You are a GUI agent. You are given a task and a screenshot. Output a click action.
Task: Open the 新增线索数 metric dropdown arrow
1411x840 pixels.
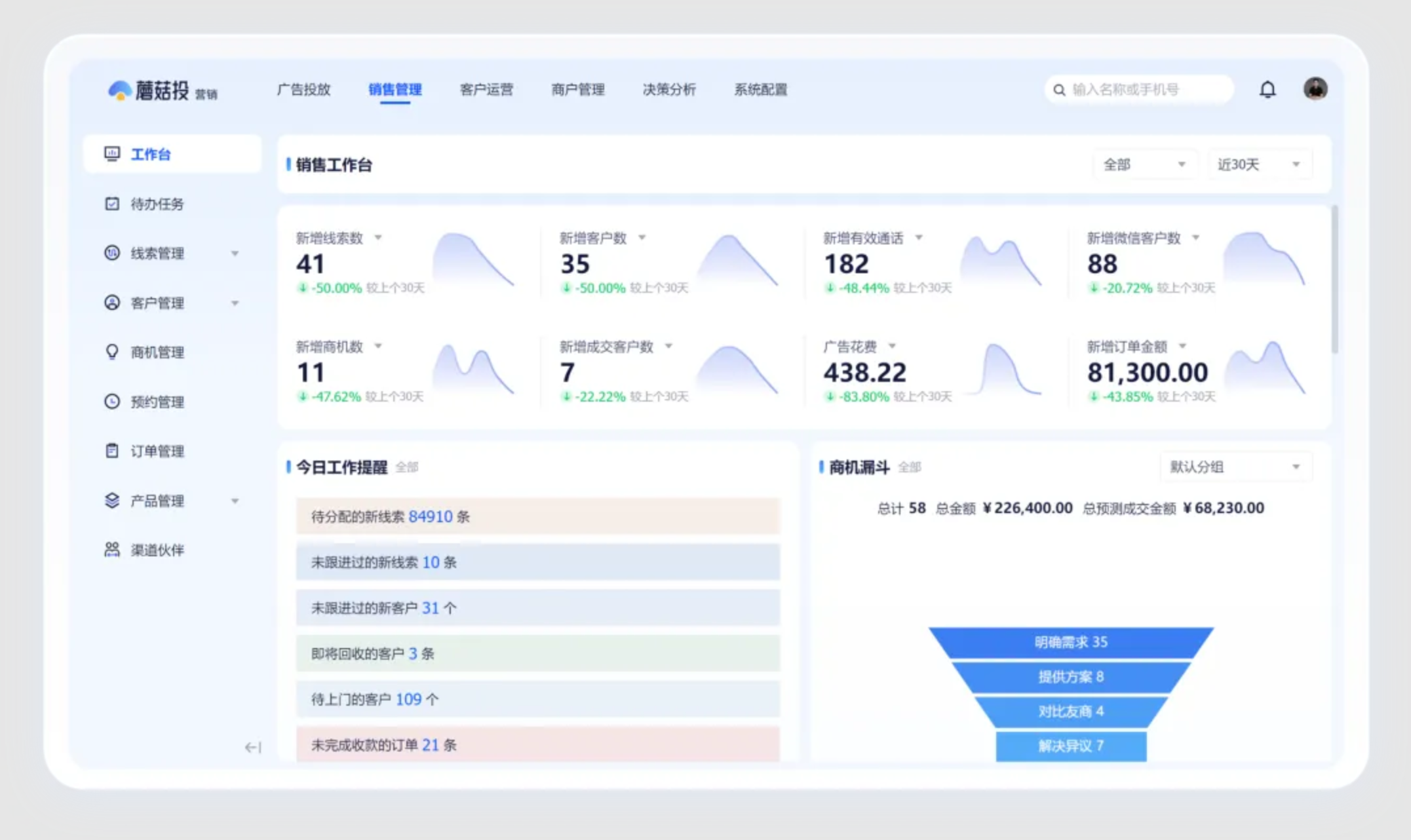[378, 238]
